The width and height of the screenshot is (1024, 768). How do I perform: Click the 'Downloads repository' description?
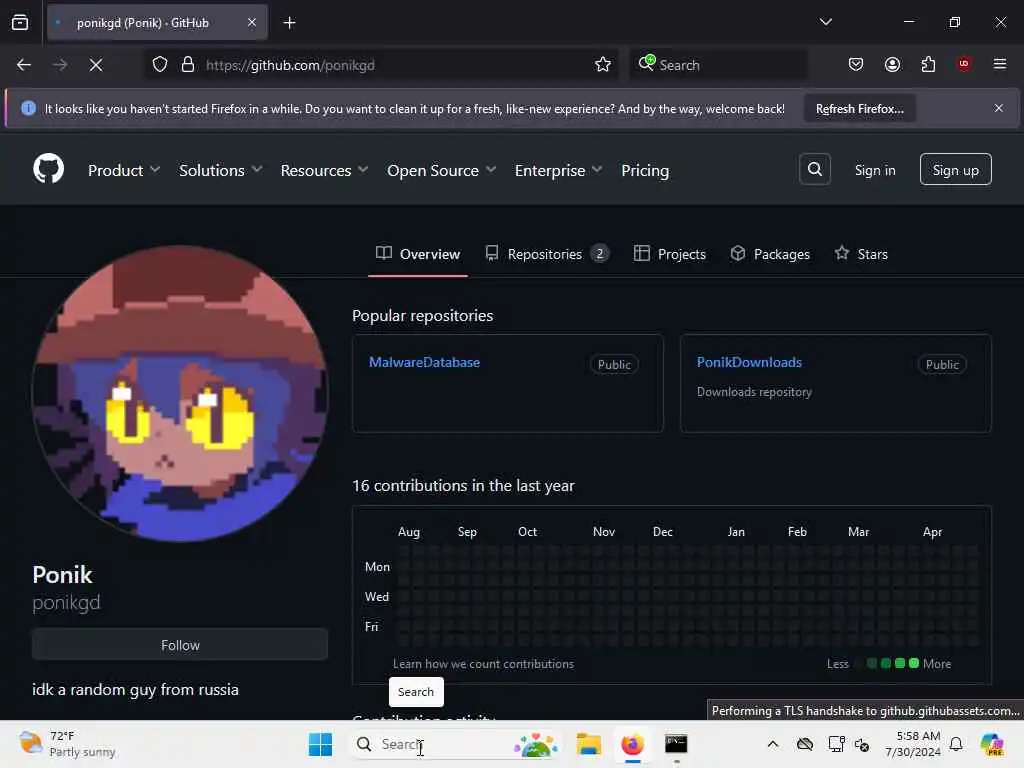point(754,392)
